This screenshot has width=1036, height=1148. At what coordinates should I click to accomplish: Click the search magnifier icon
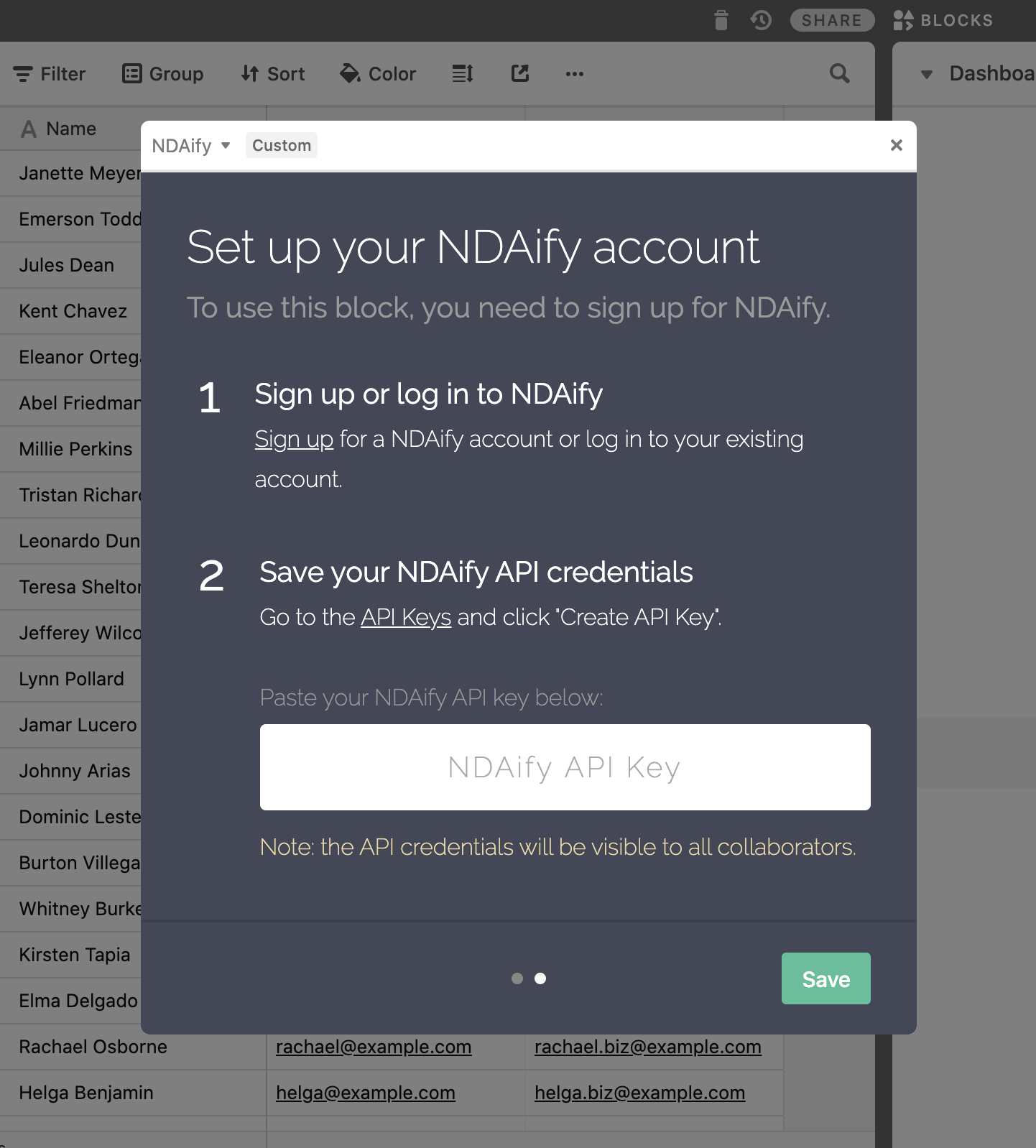click(x=839, y=73)
